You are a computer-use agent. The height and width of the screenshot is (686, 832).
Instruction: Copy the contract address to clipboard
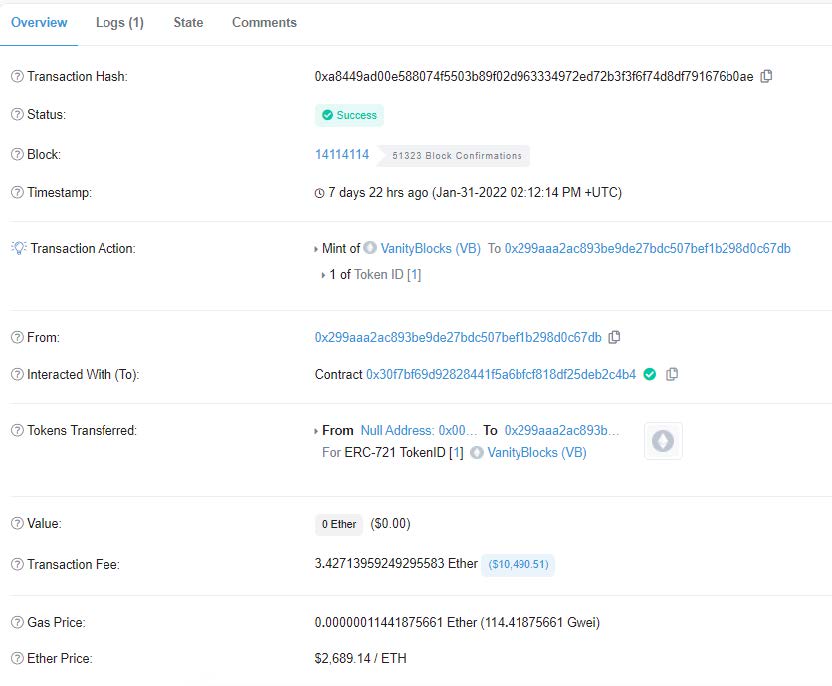[672, 374]
